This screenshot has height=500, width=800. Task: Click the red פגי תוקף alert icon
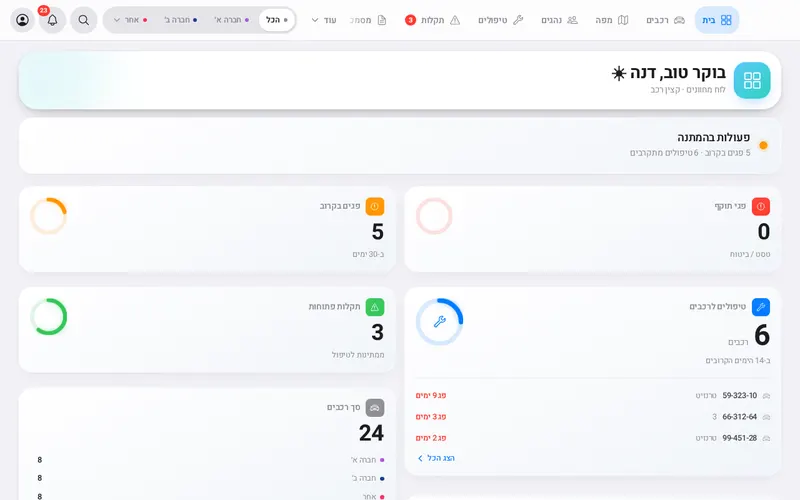tap(761, 206)
